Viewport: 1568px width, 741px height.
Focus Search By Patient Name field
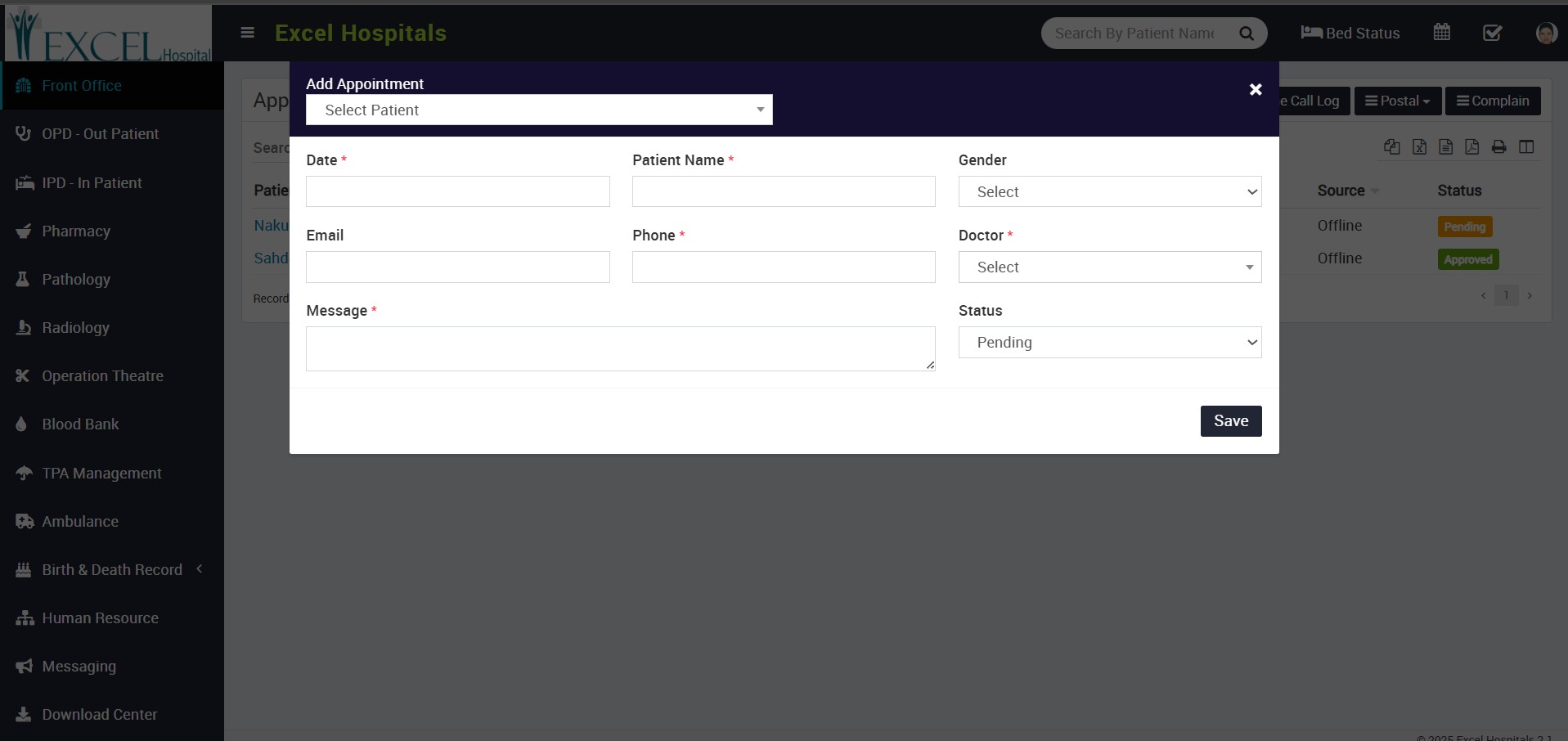tap(1134, 34)
